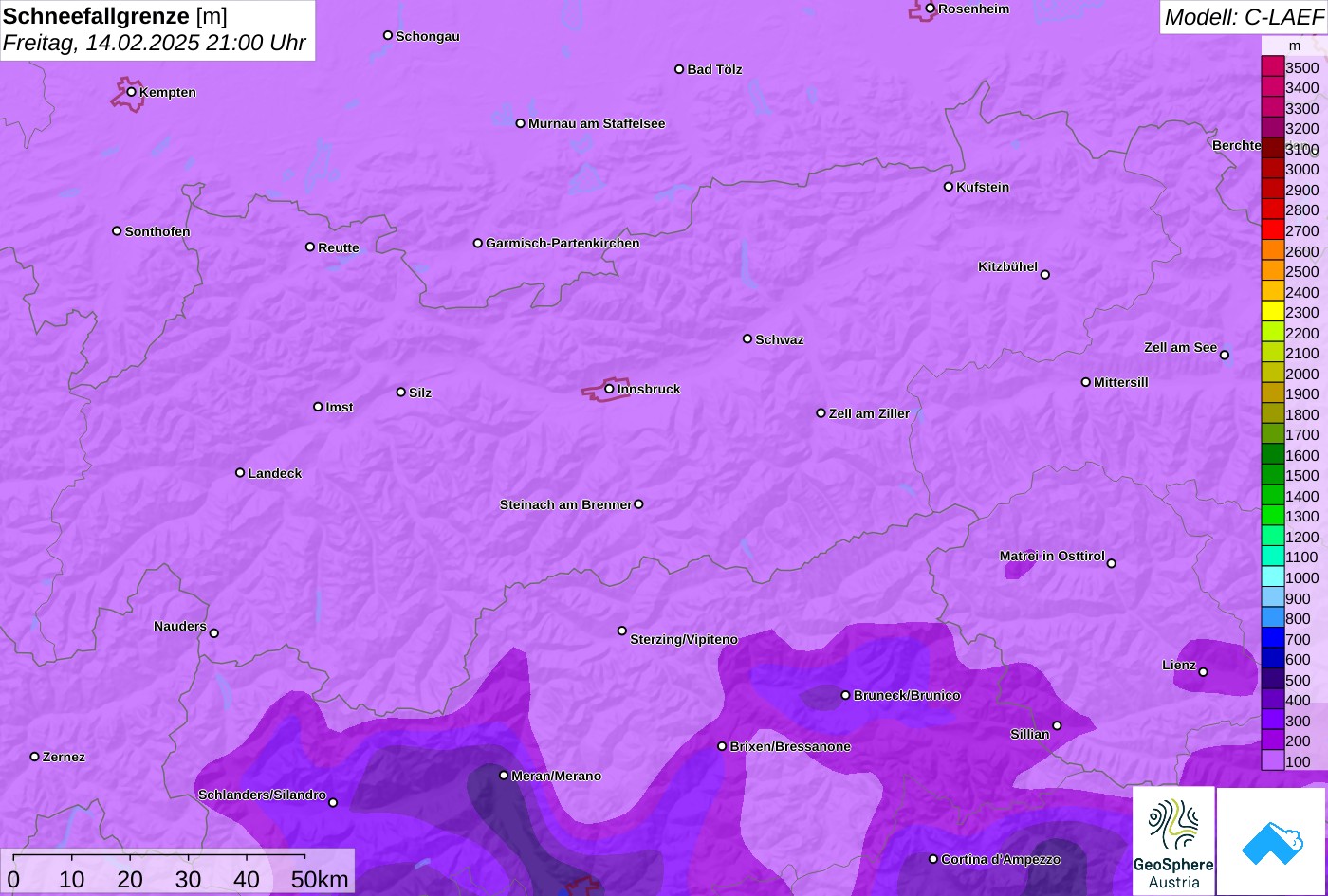Select the red 2700 m legend swatch
1328x896 pixels.
1272,229
